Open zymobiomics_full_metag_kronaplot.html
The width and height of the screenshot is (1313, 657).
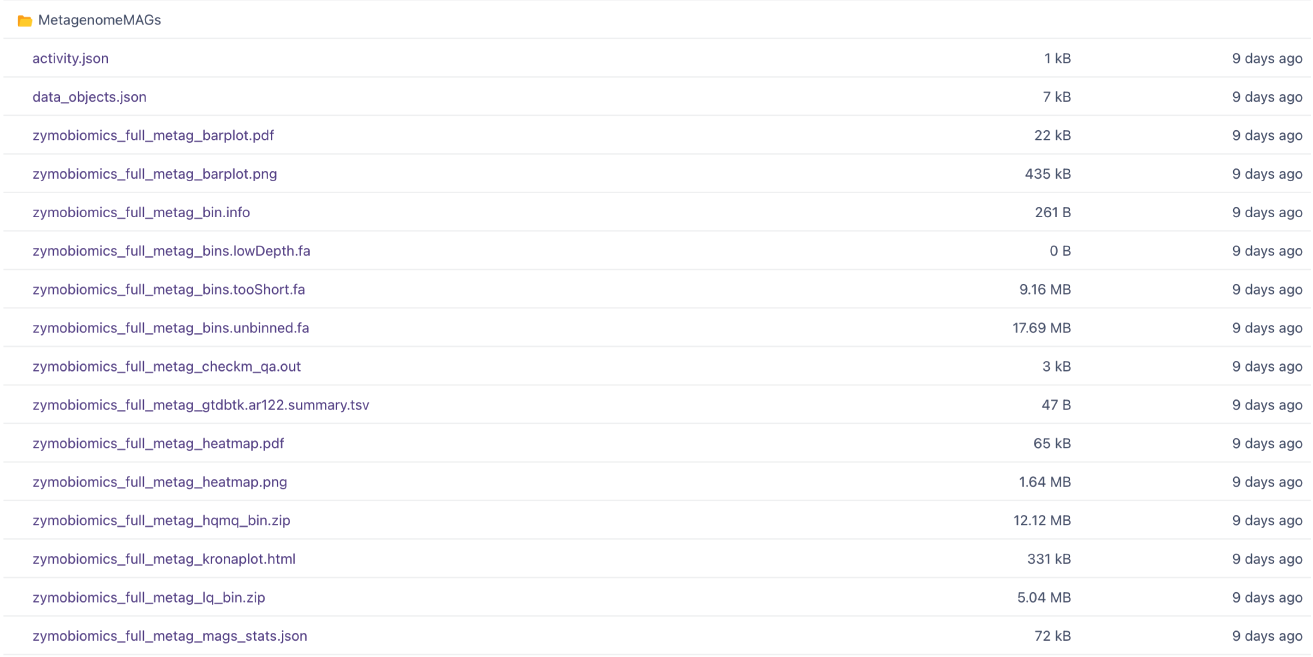tap(164, 559)
